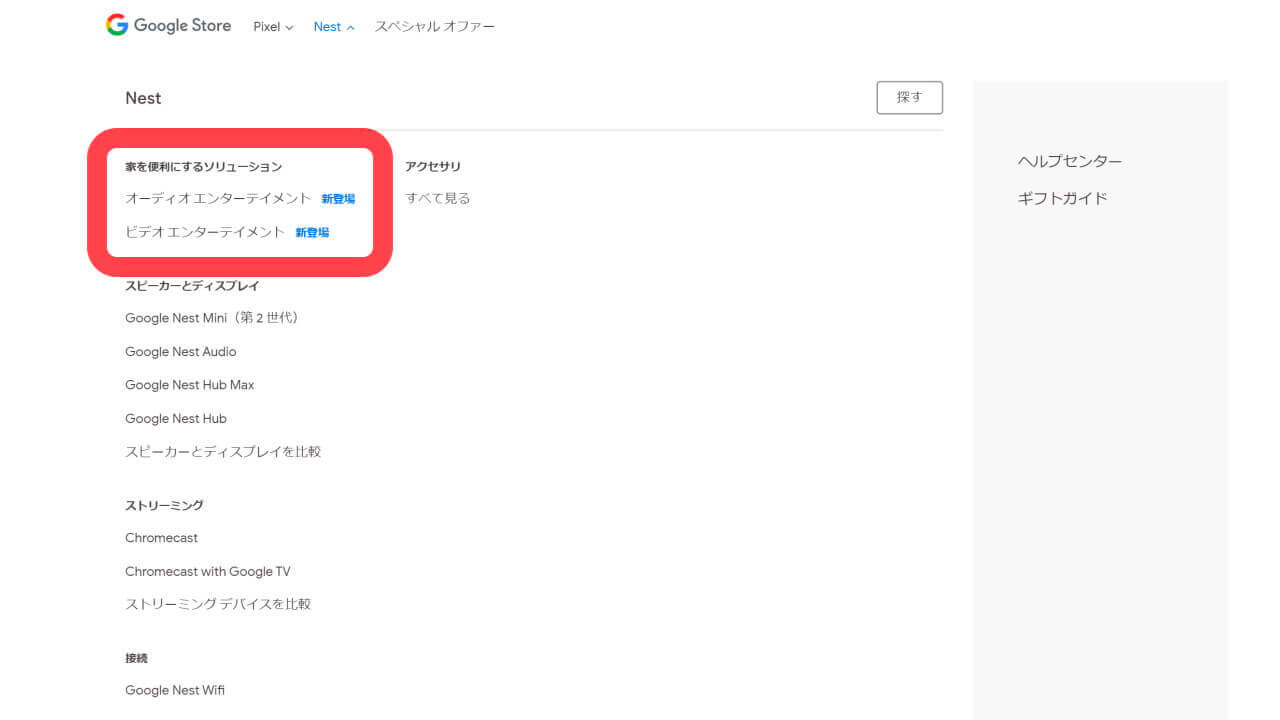
Task: Click the Google Store logo icon
Action: click(117, 24)
